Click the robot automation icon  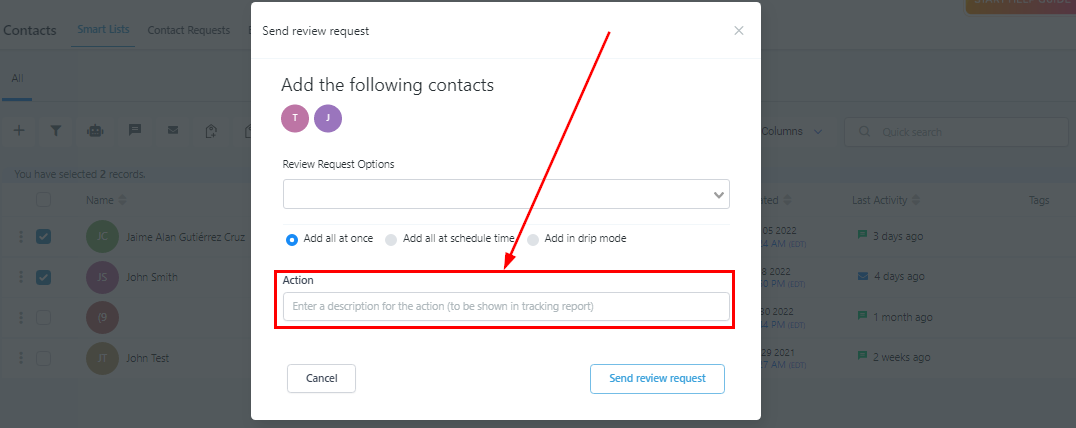(x=95, y=130)
